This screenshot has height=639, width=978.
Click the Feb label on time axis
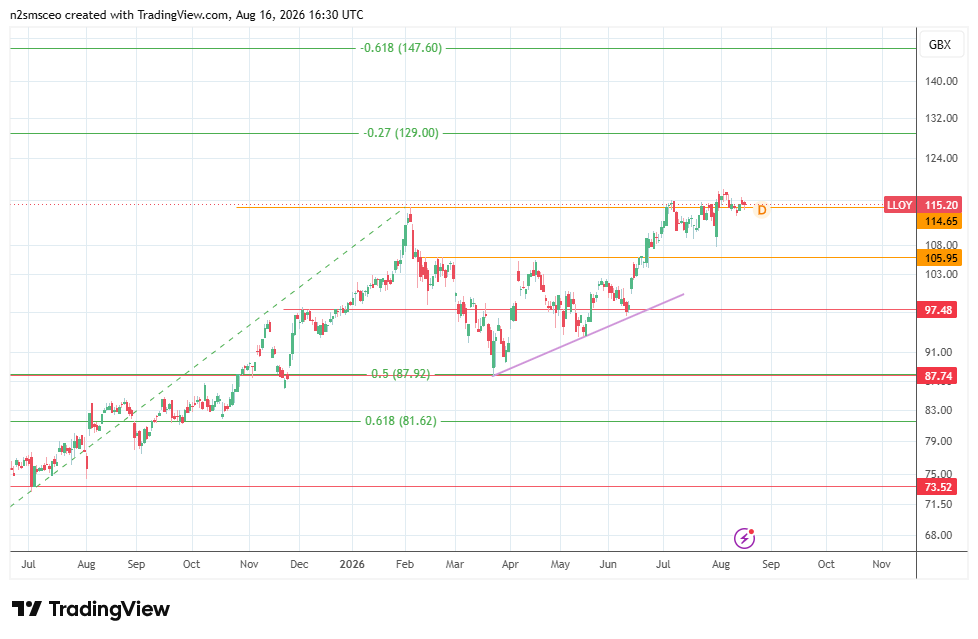click(405, 564)
